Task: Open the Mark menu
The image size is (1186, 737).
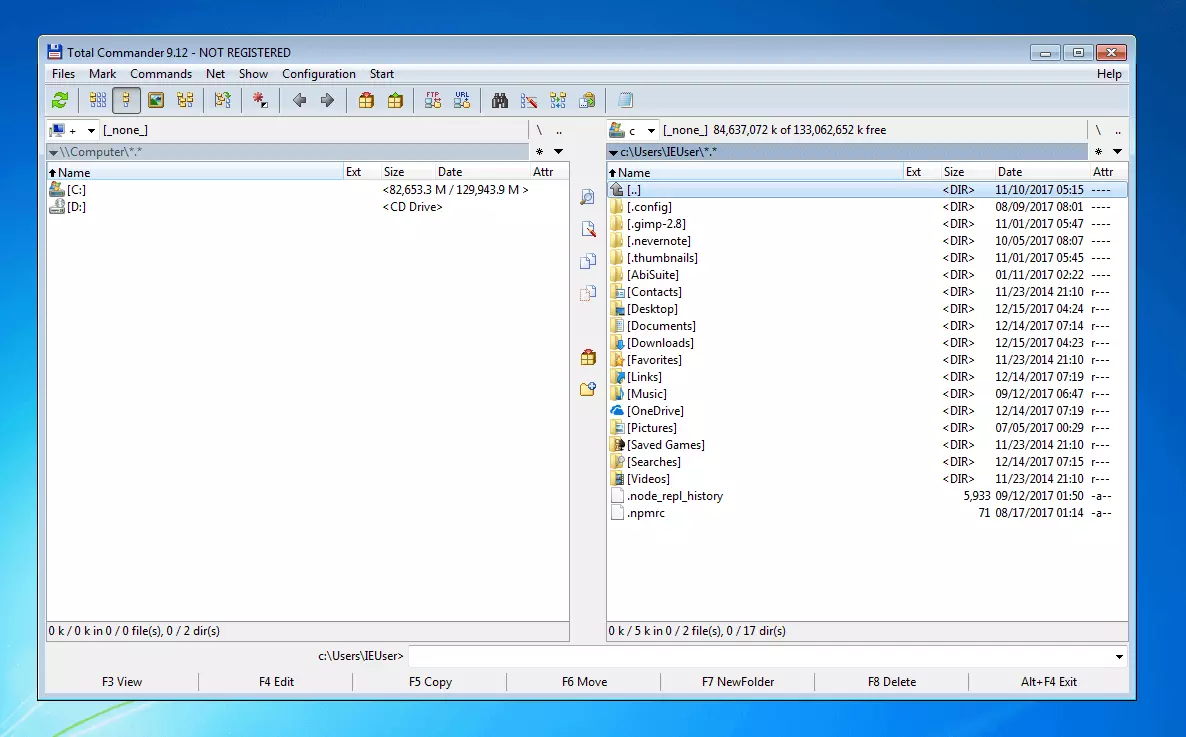Action: (102, 73)
